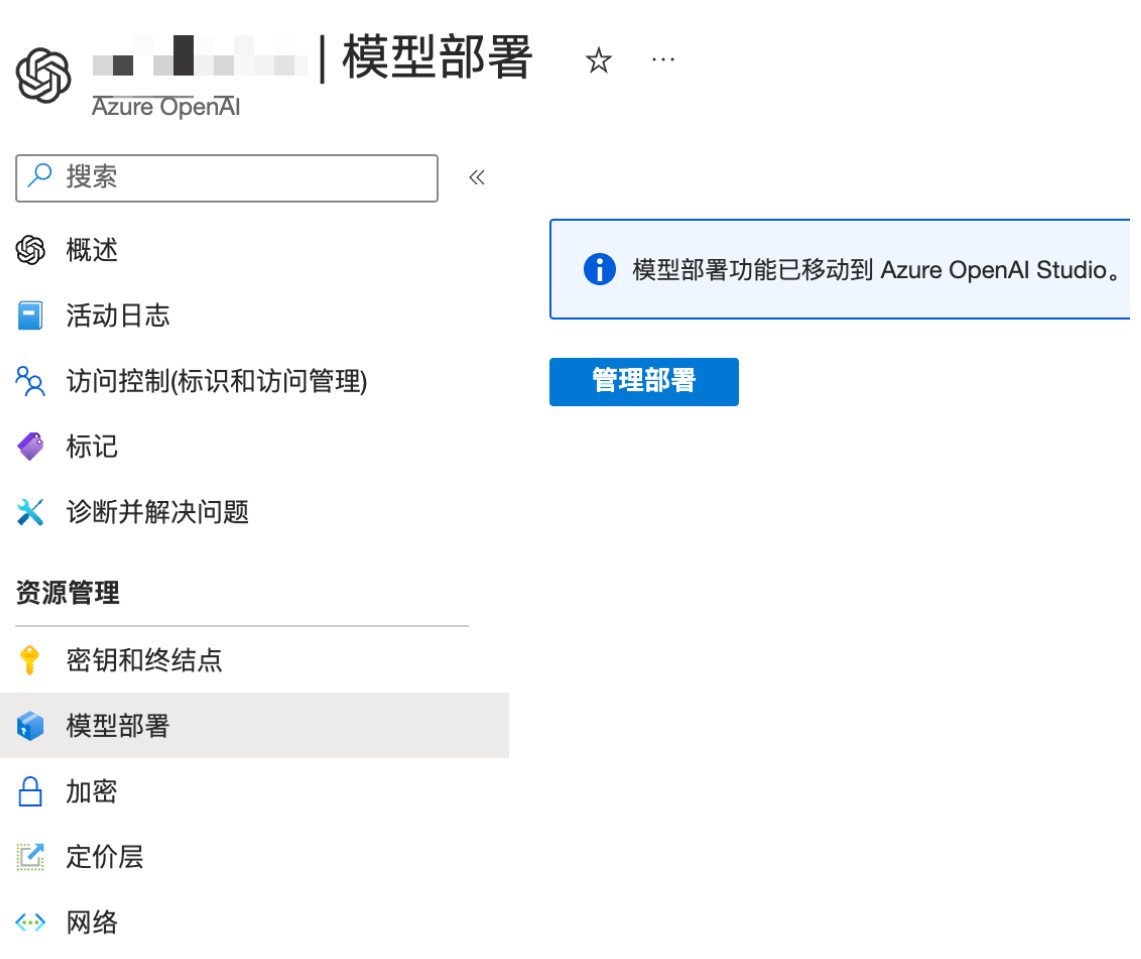The height and width of the screenshot is (959, 1141).
Task: Toggle the favorite star next to 模型部署
Action: pos(597,60)
